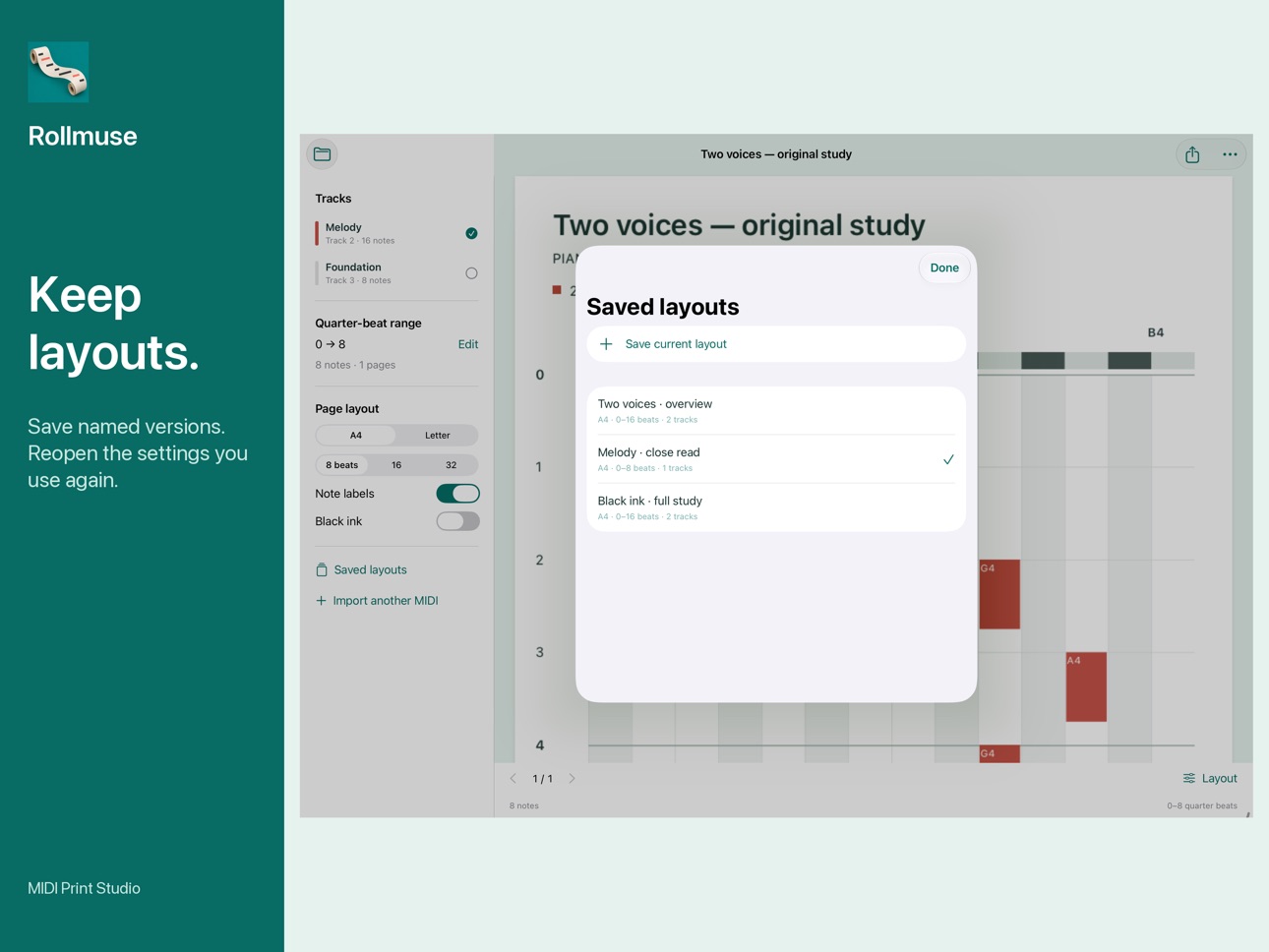Load Melody · close read layout

[776, 459]
